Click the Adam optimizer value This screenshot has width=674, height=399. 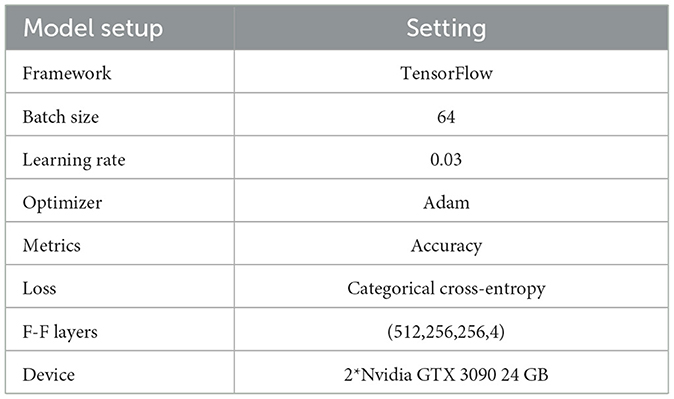(x=446, y=203)
